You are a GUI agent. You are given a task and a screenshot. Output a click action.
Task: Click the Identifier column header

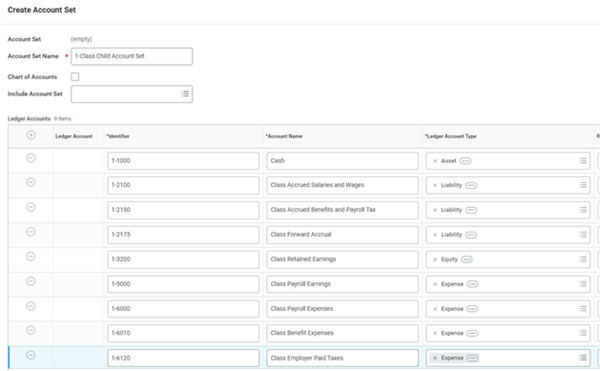[118, 136]
